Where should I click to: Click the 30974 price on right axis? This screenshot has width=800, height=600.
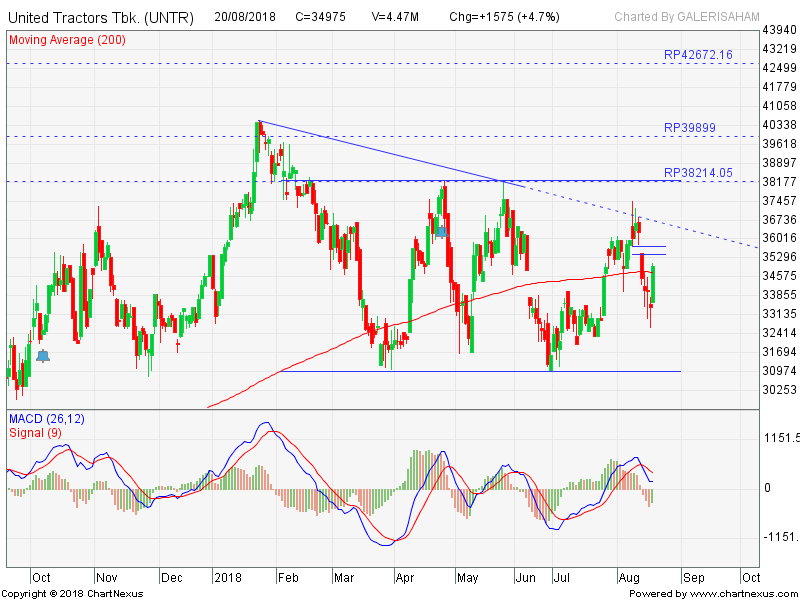click(779, 371)
